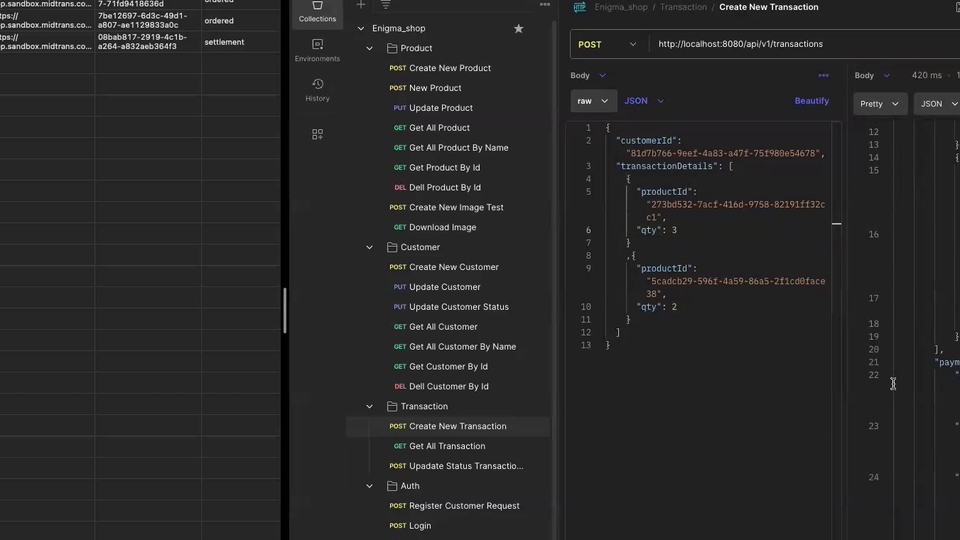This screenshot has width=960, height=540.
Task: Click the 08bab817 ID cell in left table
Action: coord(148,42)
